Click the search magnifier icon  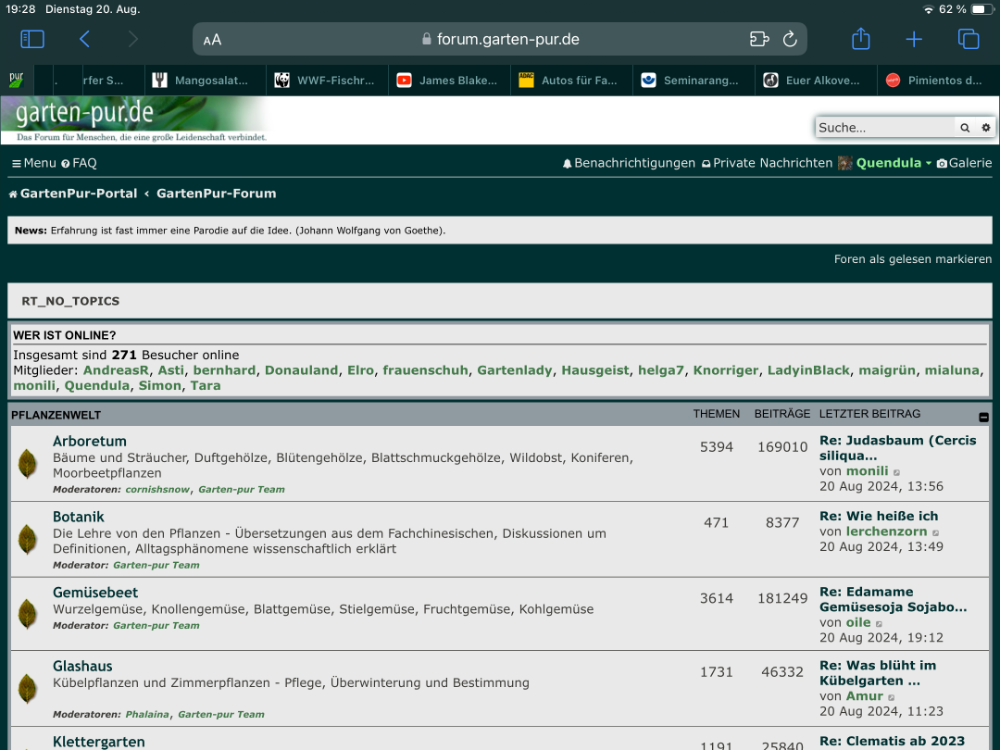[965, 128]
